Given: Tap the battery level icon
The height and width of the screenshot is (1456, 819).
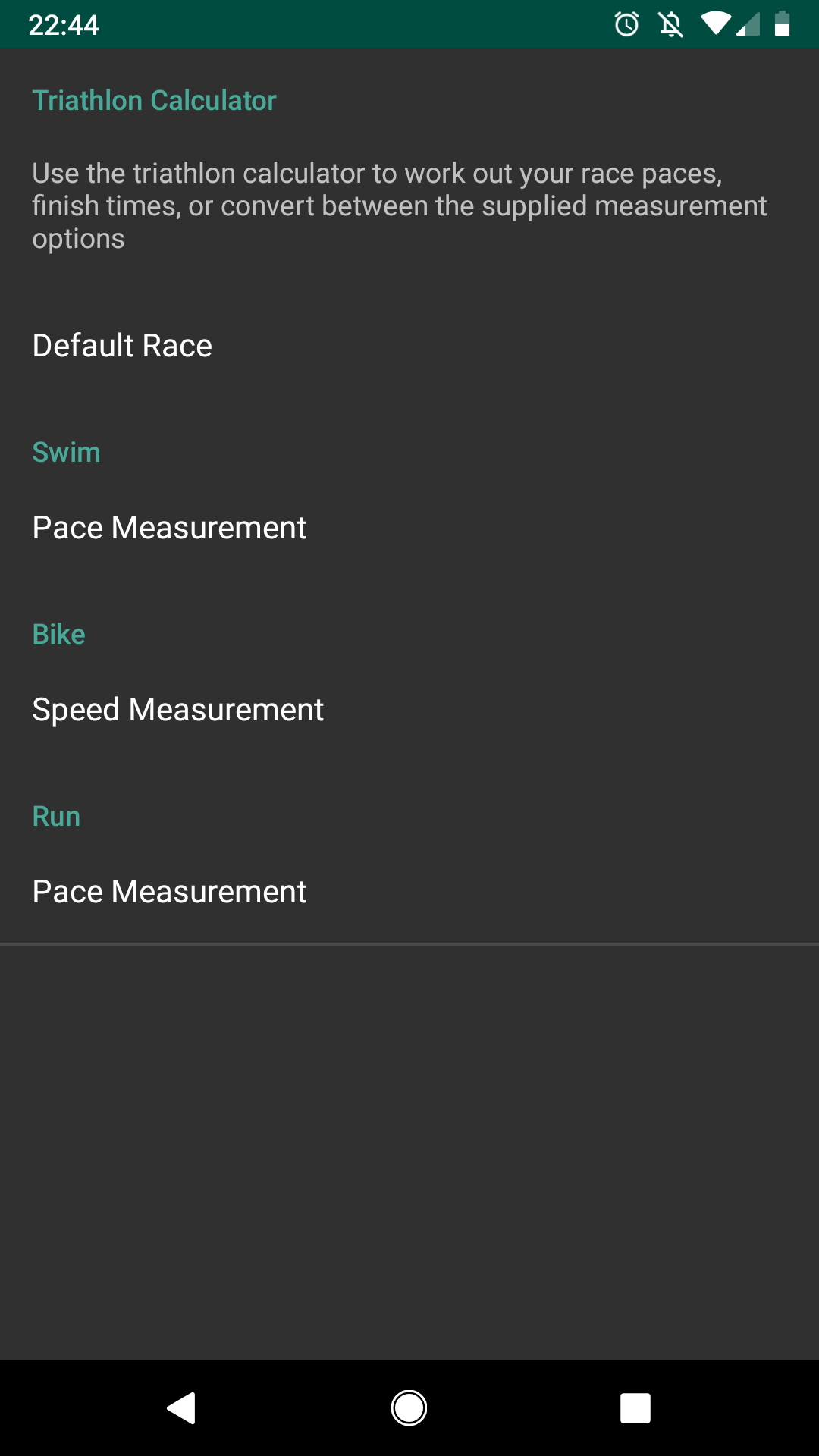Looking at the screenshot, I should (782, 24).
